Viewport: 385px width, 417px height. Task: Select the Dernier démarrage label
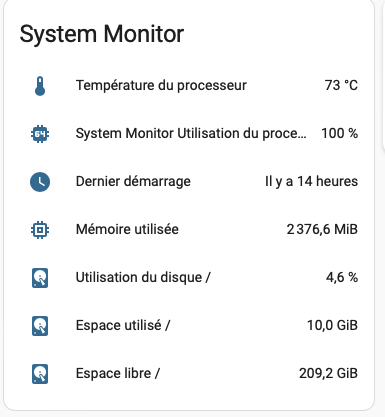(133, 182)
